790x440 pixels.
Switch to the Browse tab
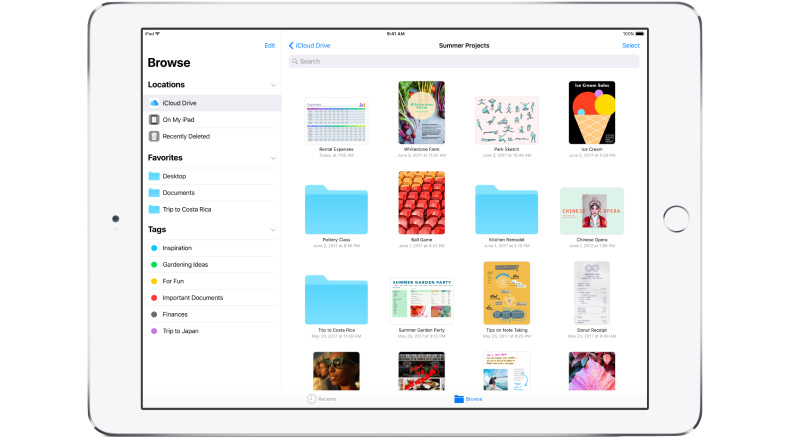(468, 399)
